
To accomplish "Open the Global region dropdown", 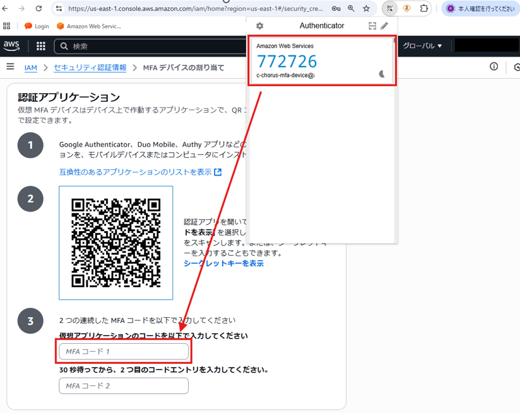I will point(422,46).
